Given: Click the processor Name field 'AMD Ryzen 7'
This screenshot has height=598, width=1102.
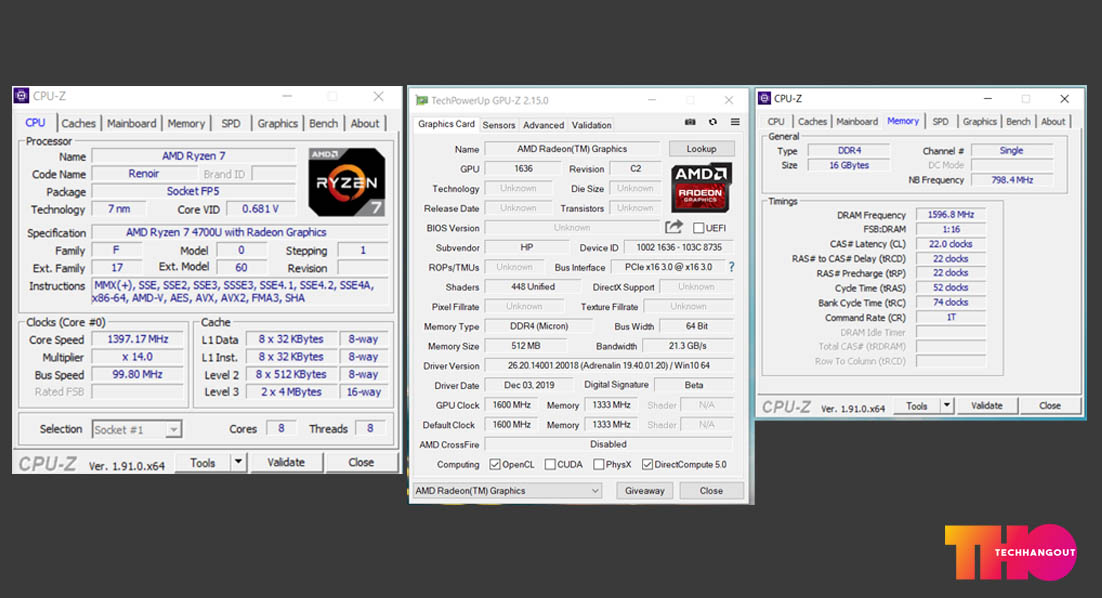Looking at the screenshot, I should 193,155.
